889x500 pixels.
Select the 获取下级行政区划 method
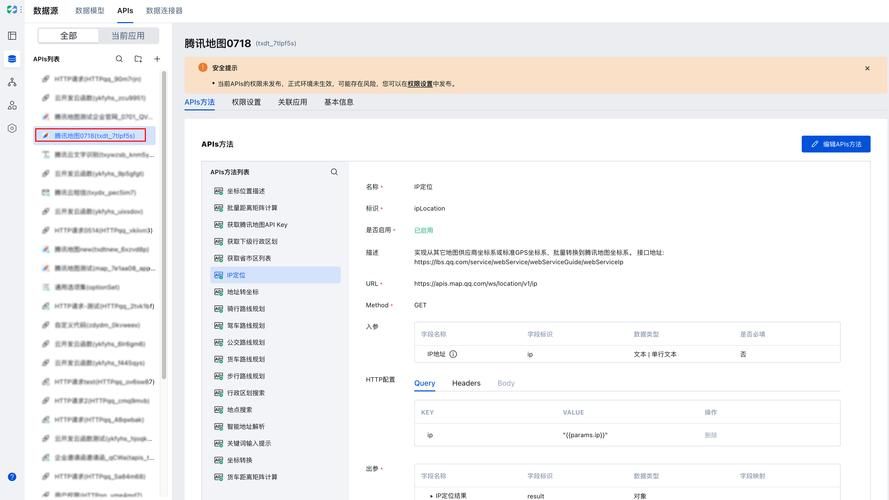(275, 241)
